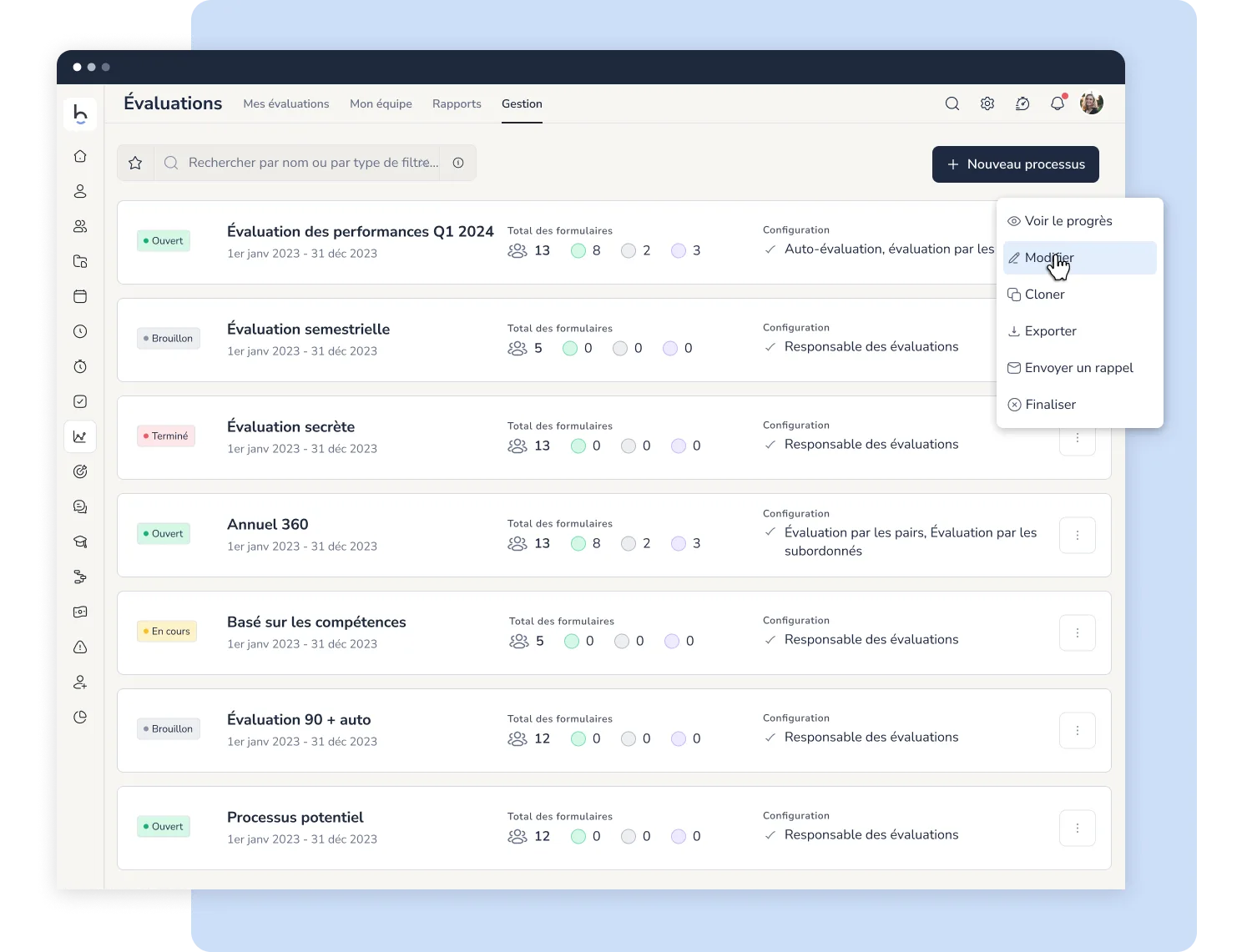This screenshot has width=1252, height=952.
Task: Open the folders documents sidebar icon
Action: 80,261
